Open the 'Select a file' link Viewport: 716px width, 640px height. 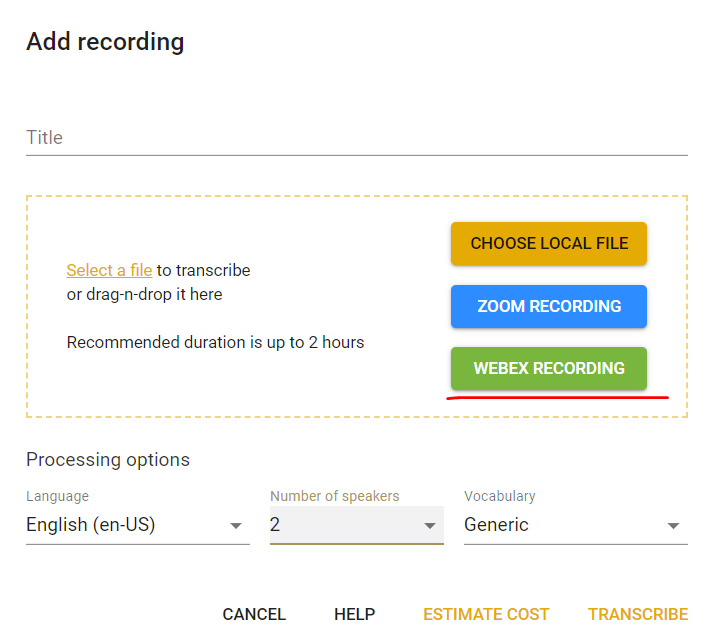point(109,270)
